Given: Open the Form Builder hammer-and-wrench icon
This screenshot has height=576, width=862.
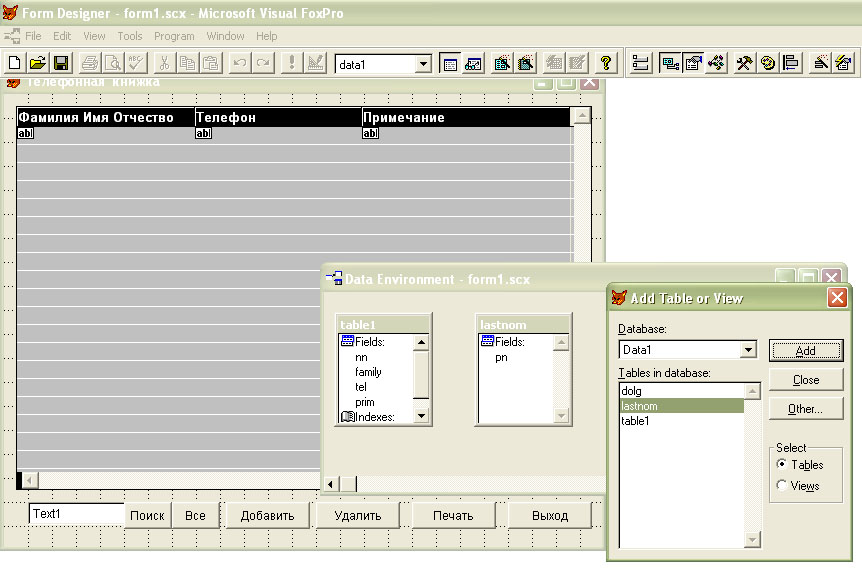Looking at the screenshot, I should click(x=743, y=63).
